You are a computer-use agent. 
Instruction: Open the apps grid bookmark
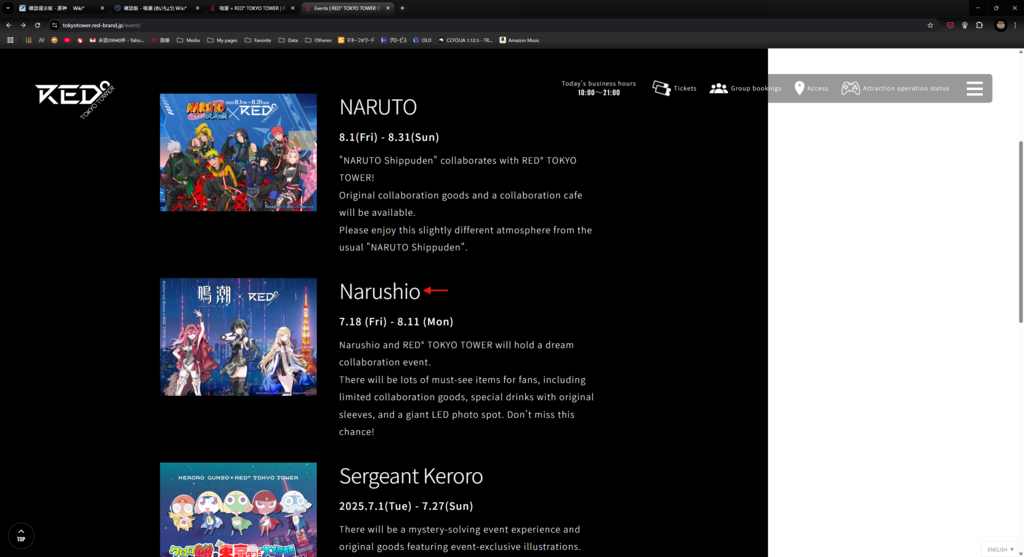[x=10, y=40]
